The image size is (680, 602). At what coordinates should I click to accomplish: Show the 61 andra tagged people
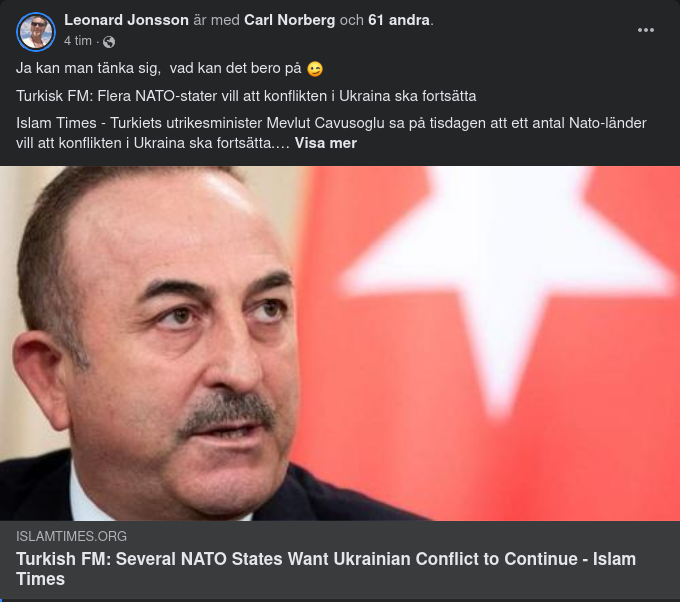(x=399, y=20)
